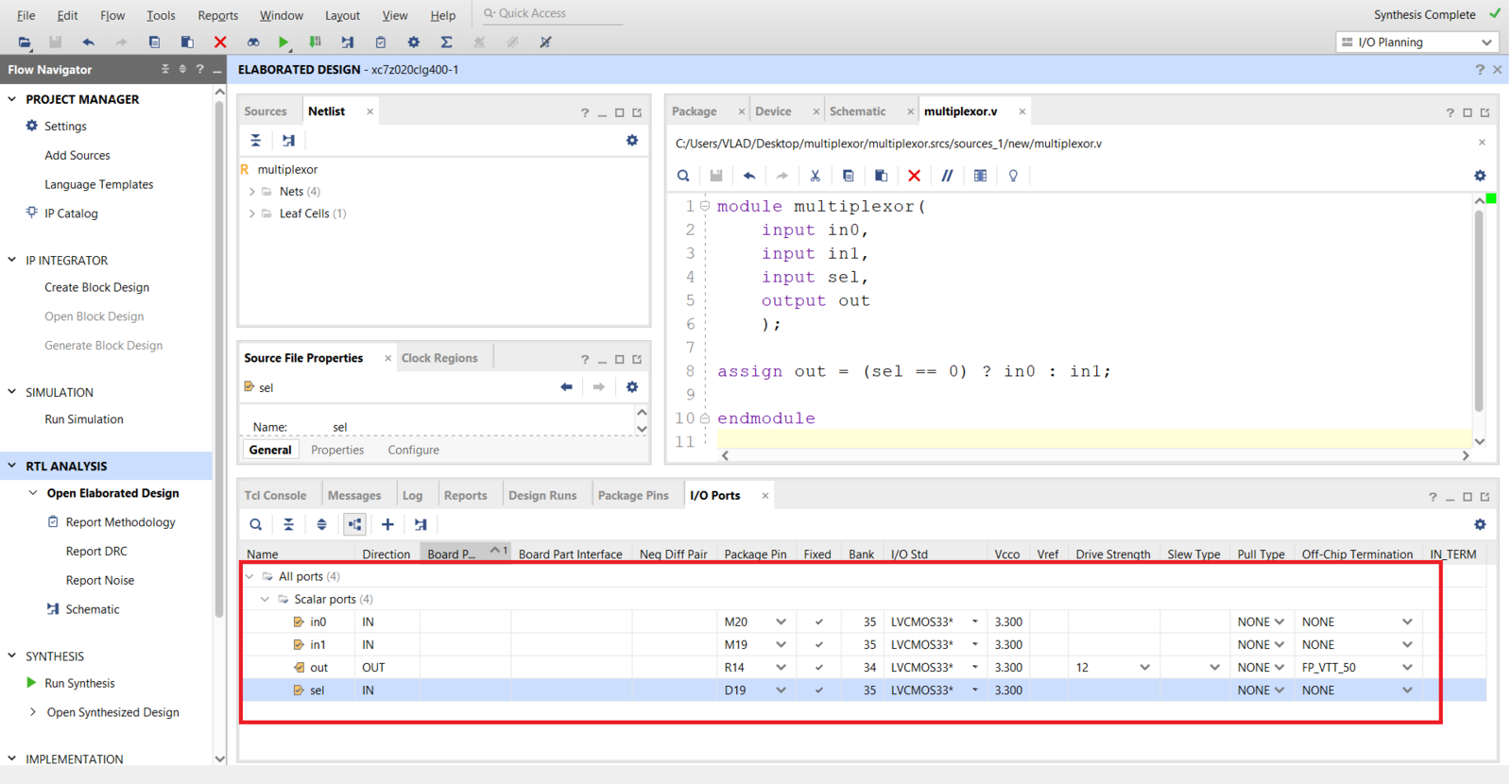Screen dimensions: 1512x784
Task: Click the sigma icon in top toolbar
Action: click(x=446, y=43)
